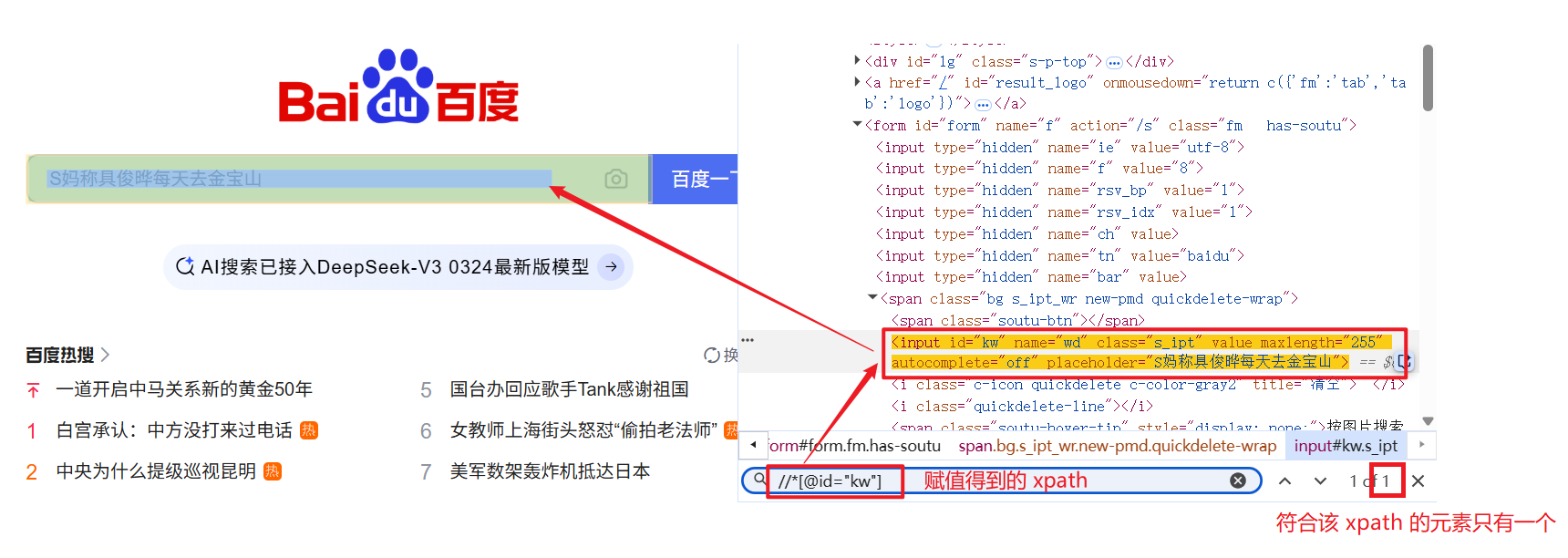Click scrollbar down arrow in Elements panel

[x=1428, y=421]
